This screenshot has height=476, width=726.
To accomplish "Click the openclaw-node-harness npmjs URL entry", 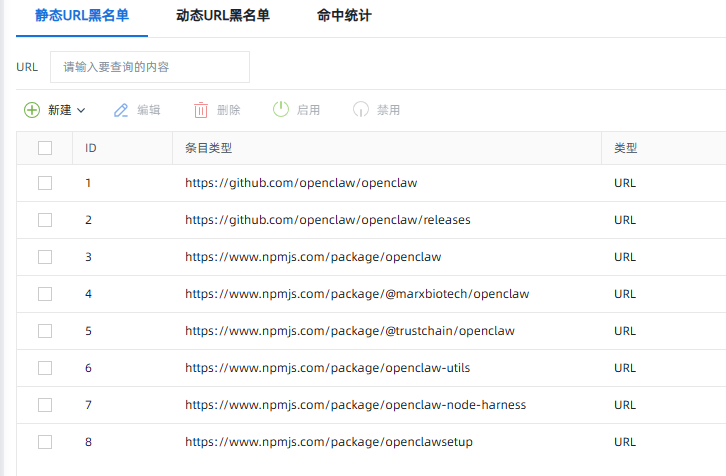I will (355, 405).
